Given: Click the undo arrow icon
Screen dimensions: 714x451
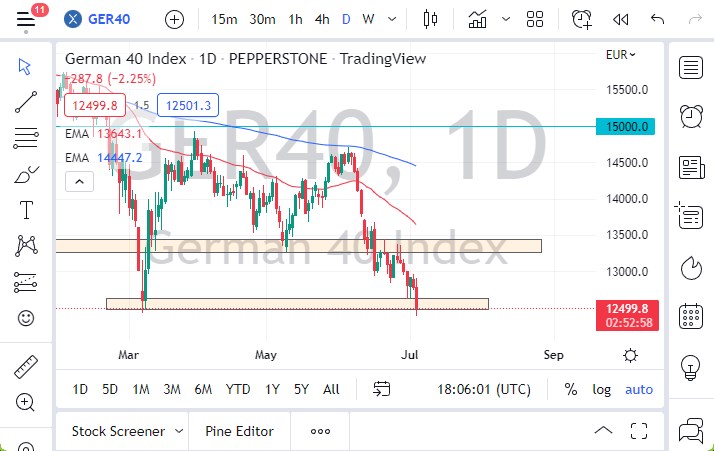Looking at the screenshot, I should (x=657, y=19).
